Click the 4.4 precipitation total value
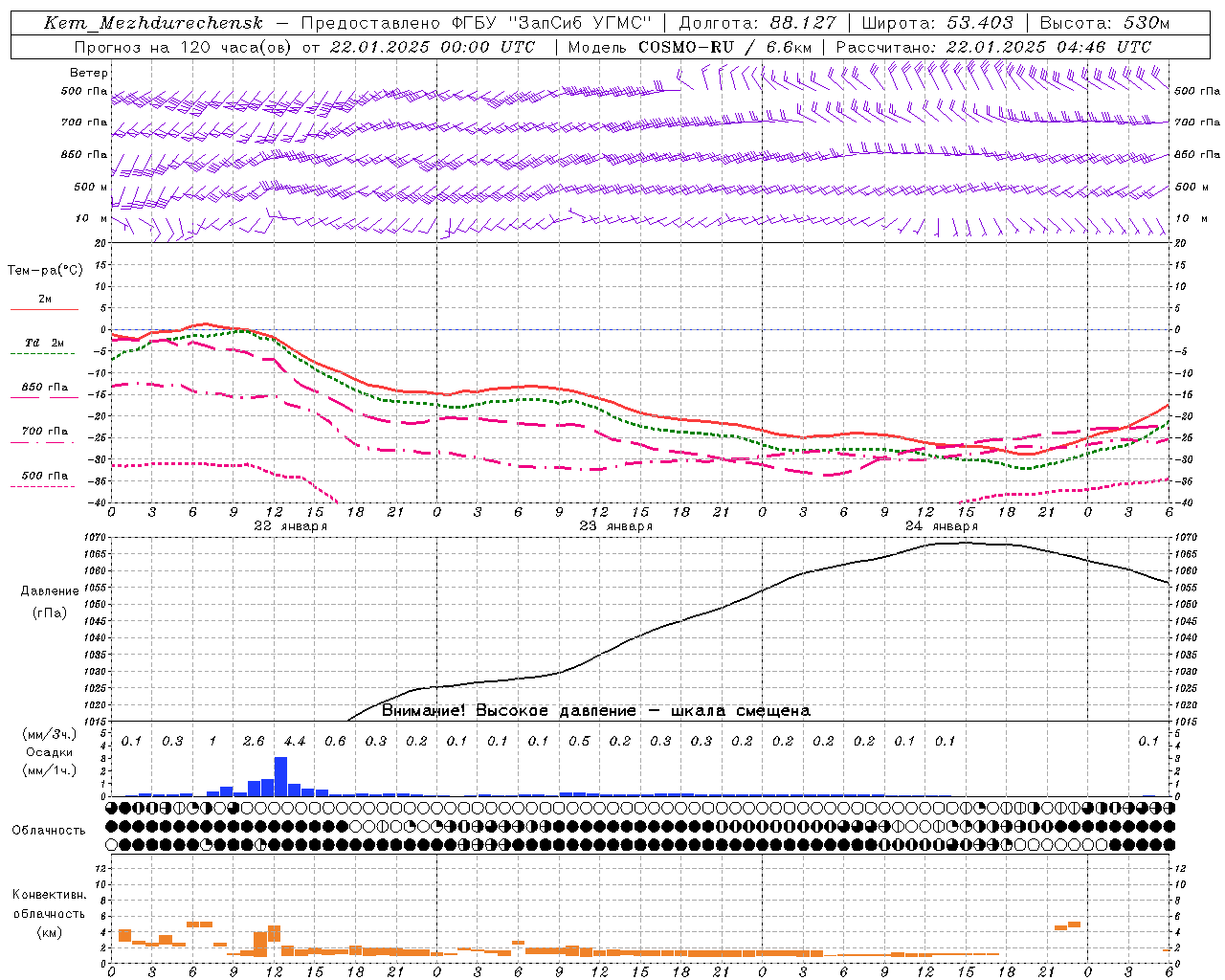 point(295,742)
